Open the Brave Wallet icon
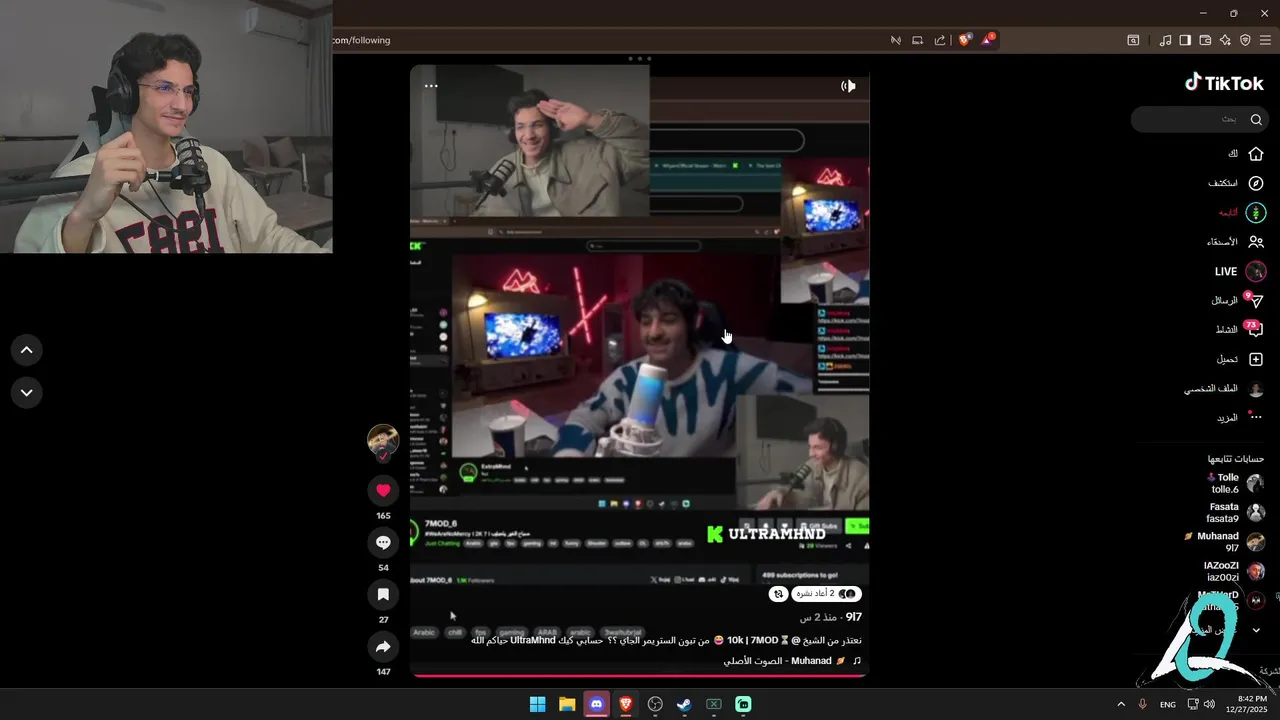The height and width of the screenshot is (720, 1280). pos(1205,40)
